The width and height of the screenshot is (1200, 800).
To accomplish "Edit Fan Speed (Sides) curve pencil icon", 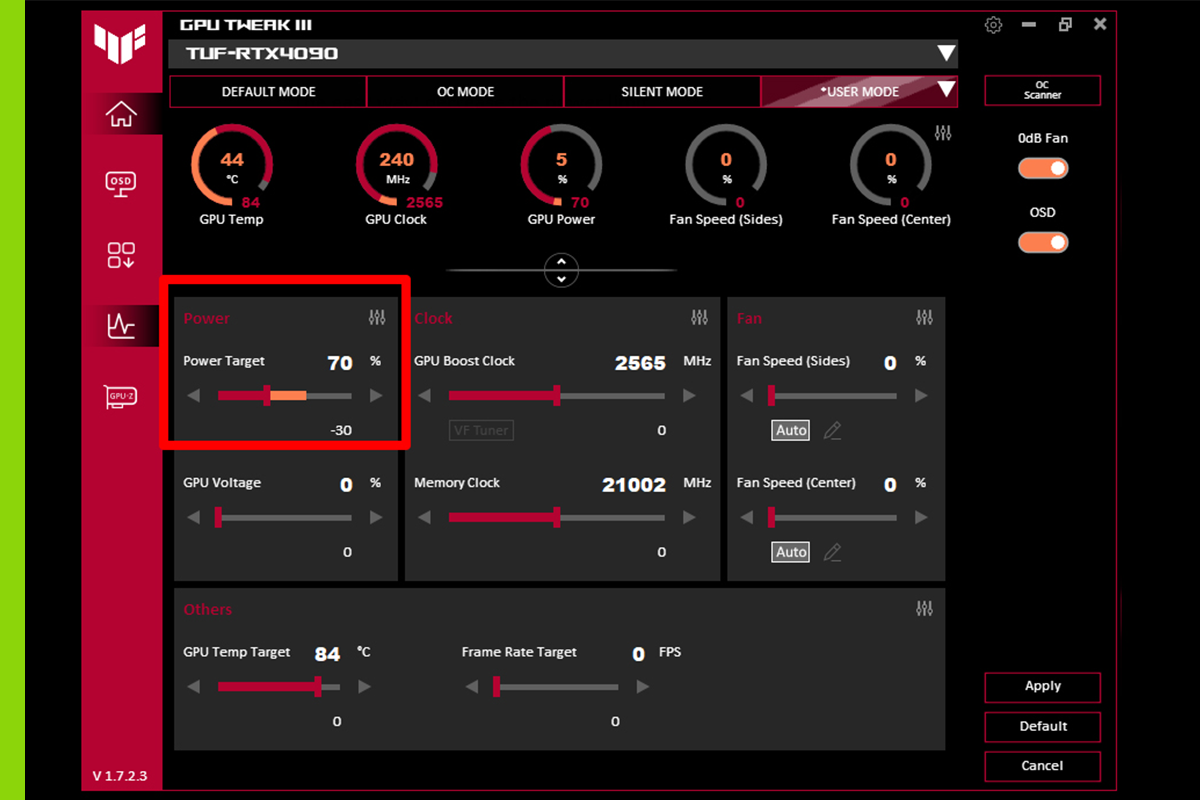I will [x=832, y=431].
